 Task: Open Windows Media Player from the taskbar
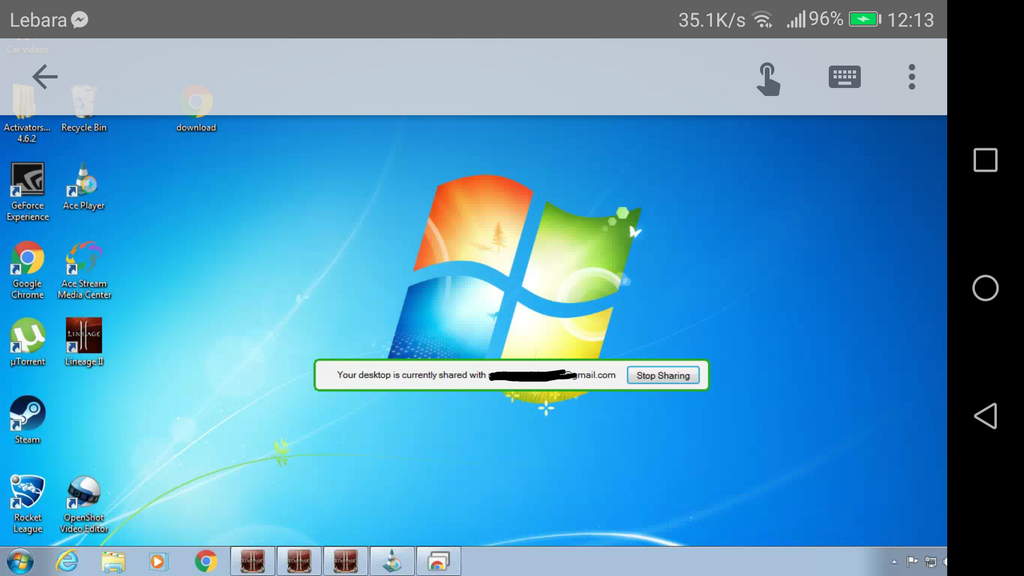pos(158,562)
